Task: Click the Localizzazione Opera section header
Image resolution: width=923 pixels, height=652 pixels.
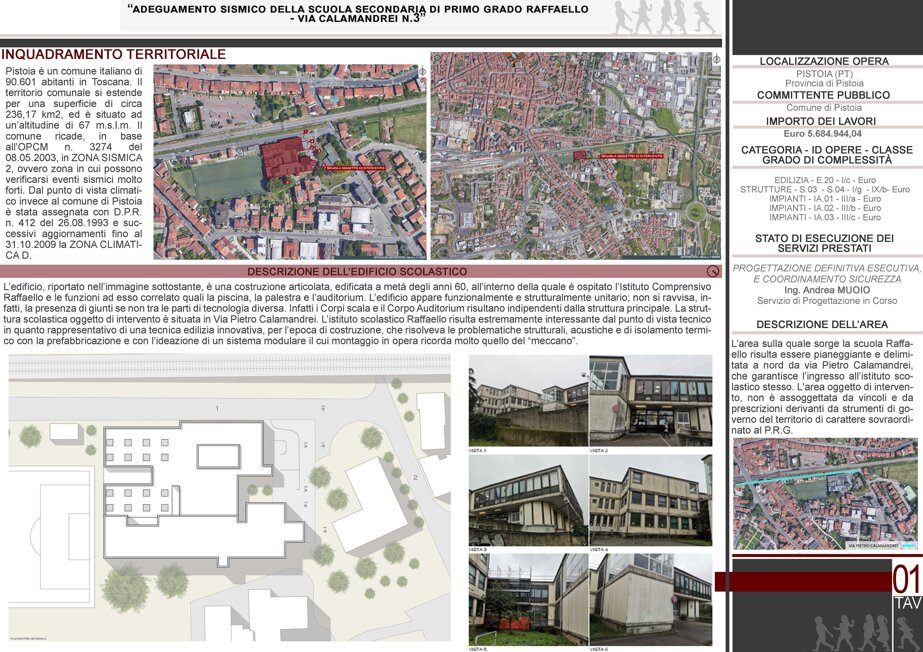Action: click(x=824, y=61)
